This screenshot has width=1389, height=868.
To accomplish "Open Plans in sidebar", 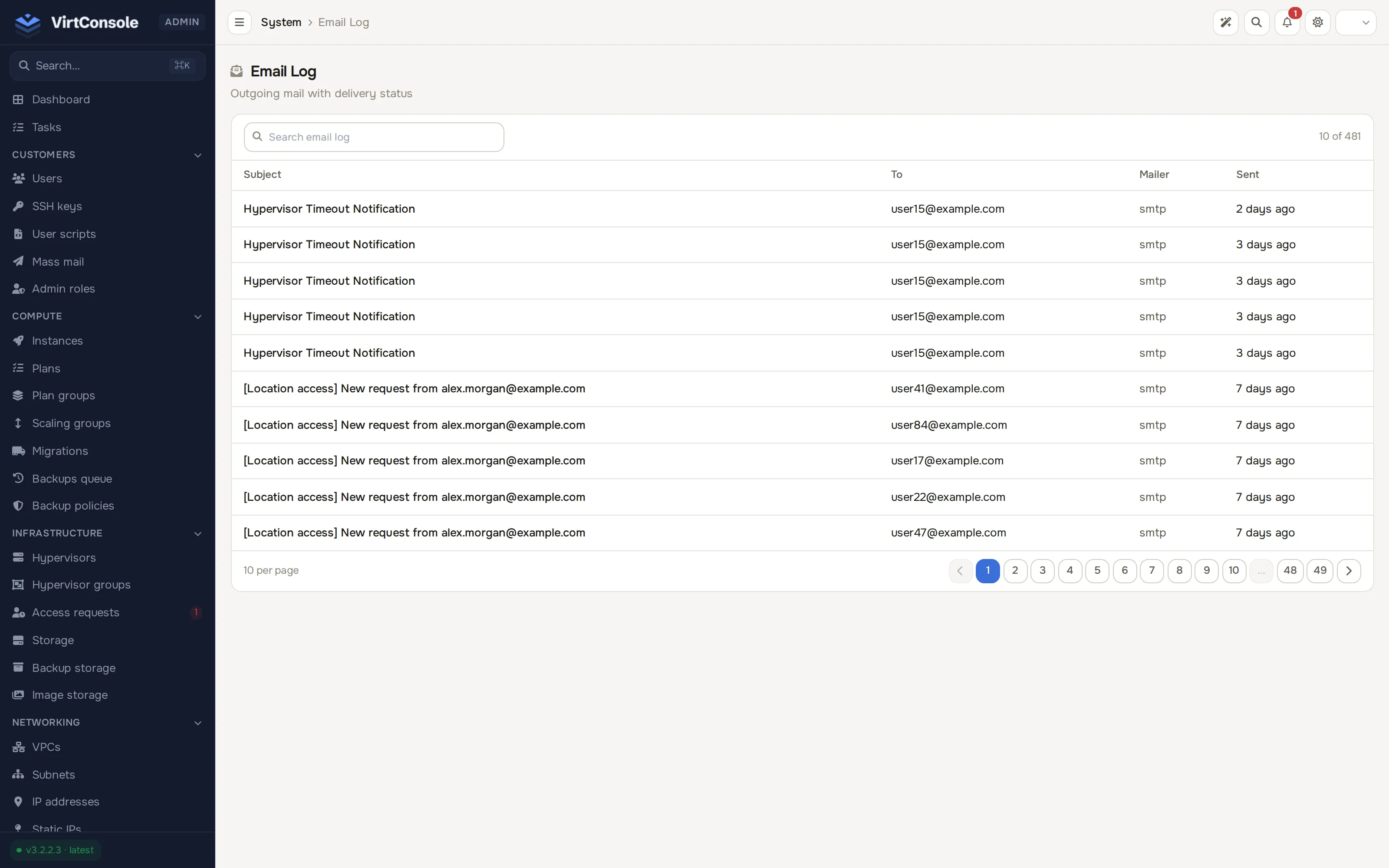I will (x=107, y=368).
